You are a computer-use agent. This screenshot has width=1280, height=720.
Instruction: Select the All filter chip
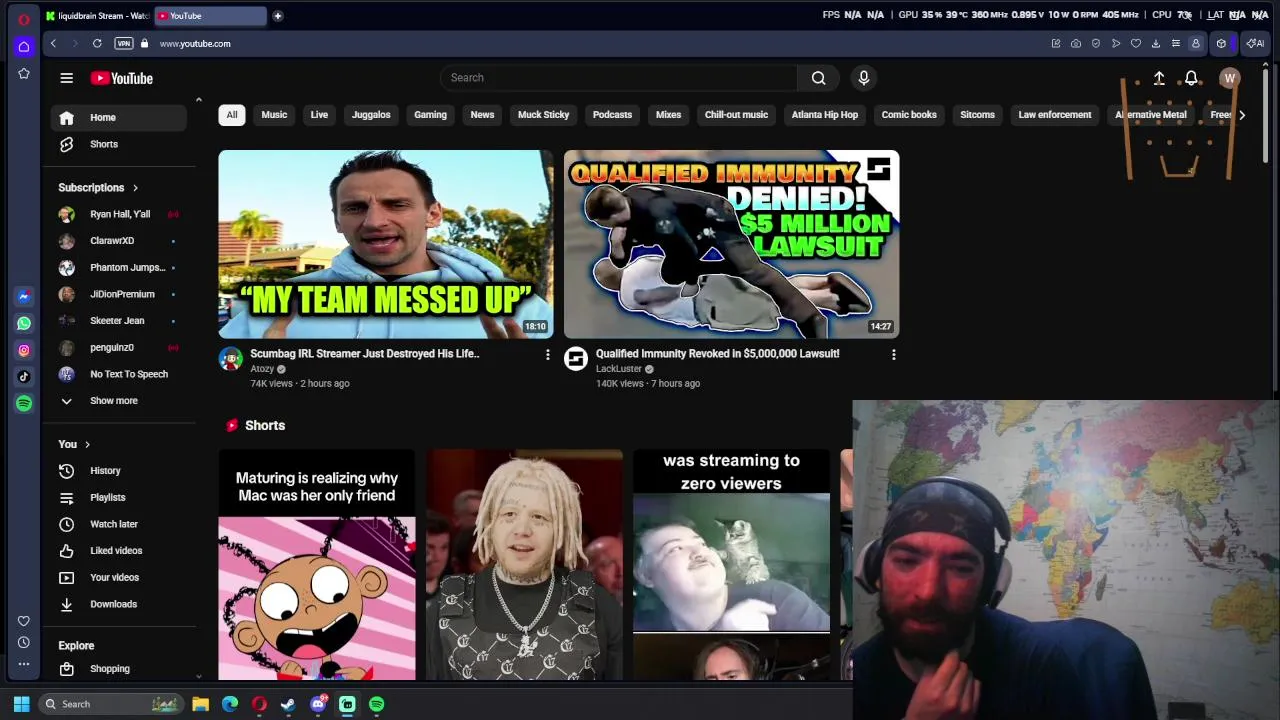(x=232, y=115)
